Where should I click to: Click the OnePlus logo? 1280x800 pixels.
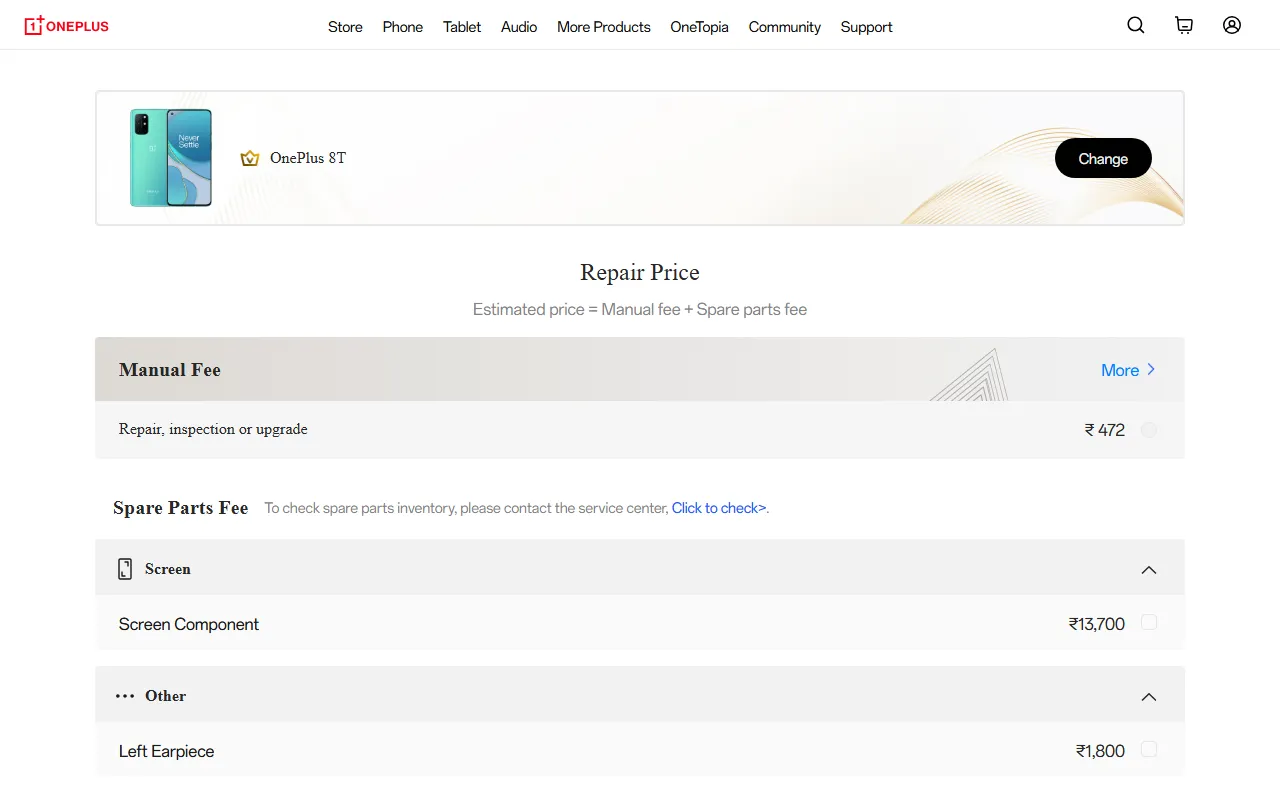tap(66, 25)
